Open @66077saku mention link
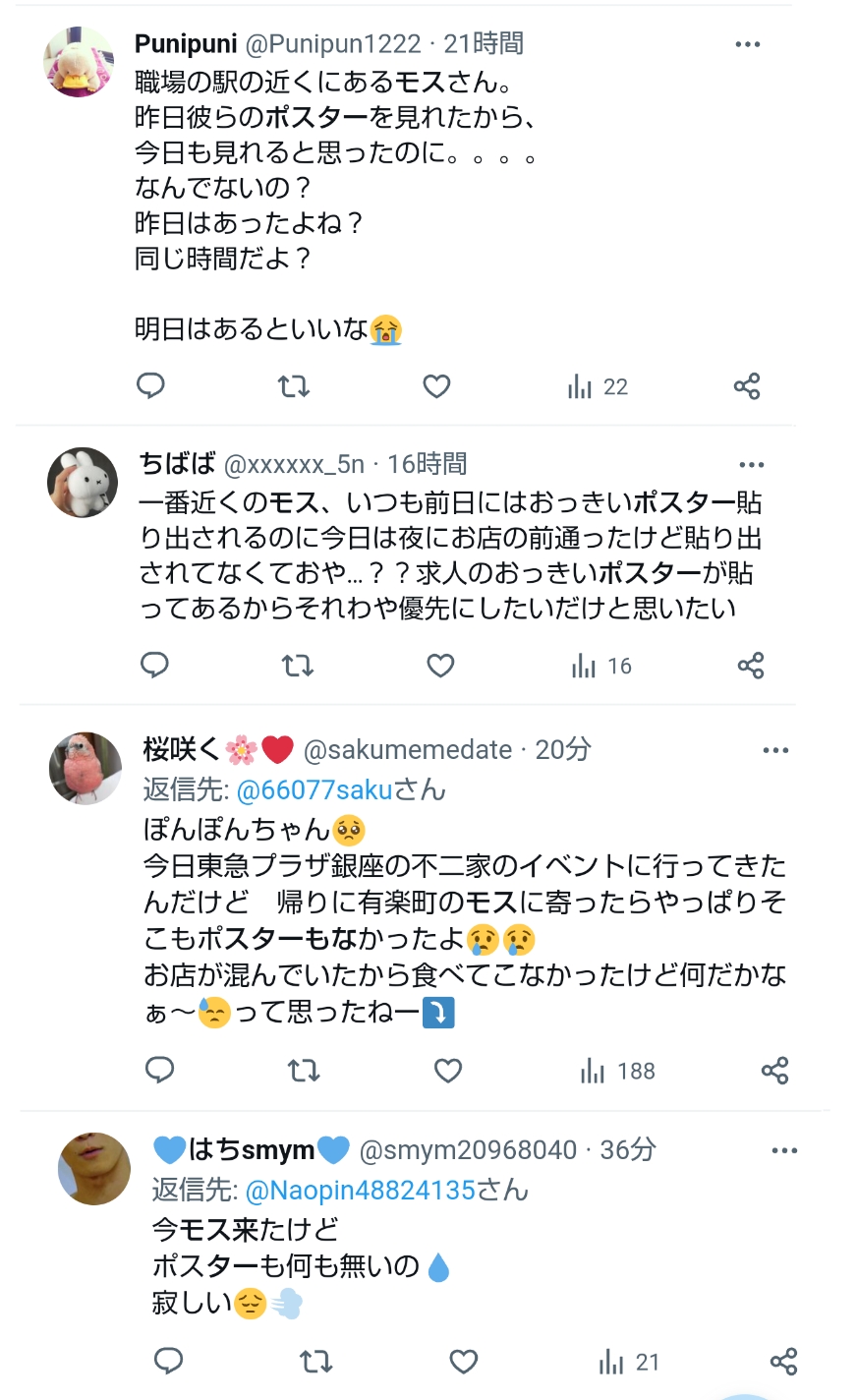Viewport: 857px width, 1400px height. 314,789
